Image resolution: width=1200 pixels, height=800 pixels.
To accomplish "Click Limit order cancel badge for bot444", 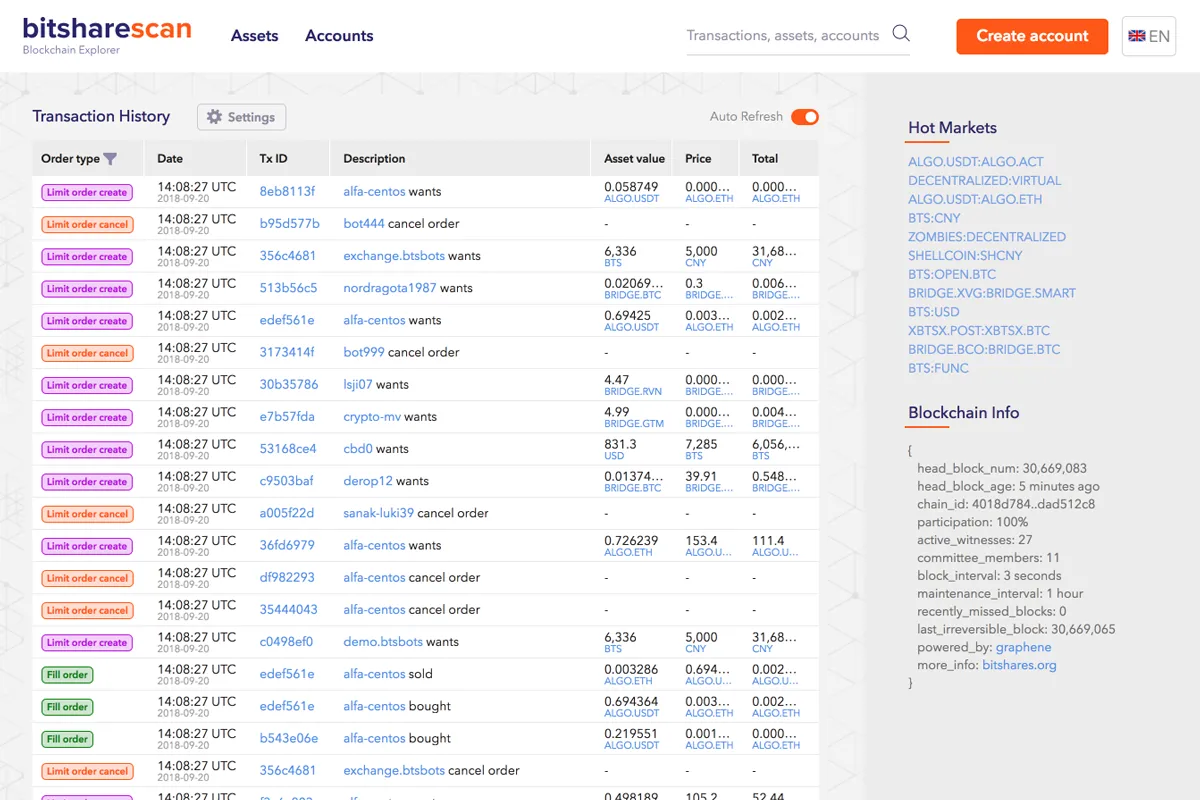I will click(87, 224).
